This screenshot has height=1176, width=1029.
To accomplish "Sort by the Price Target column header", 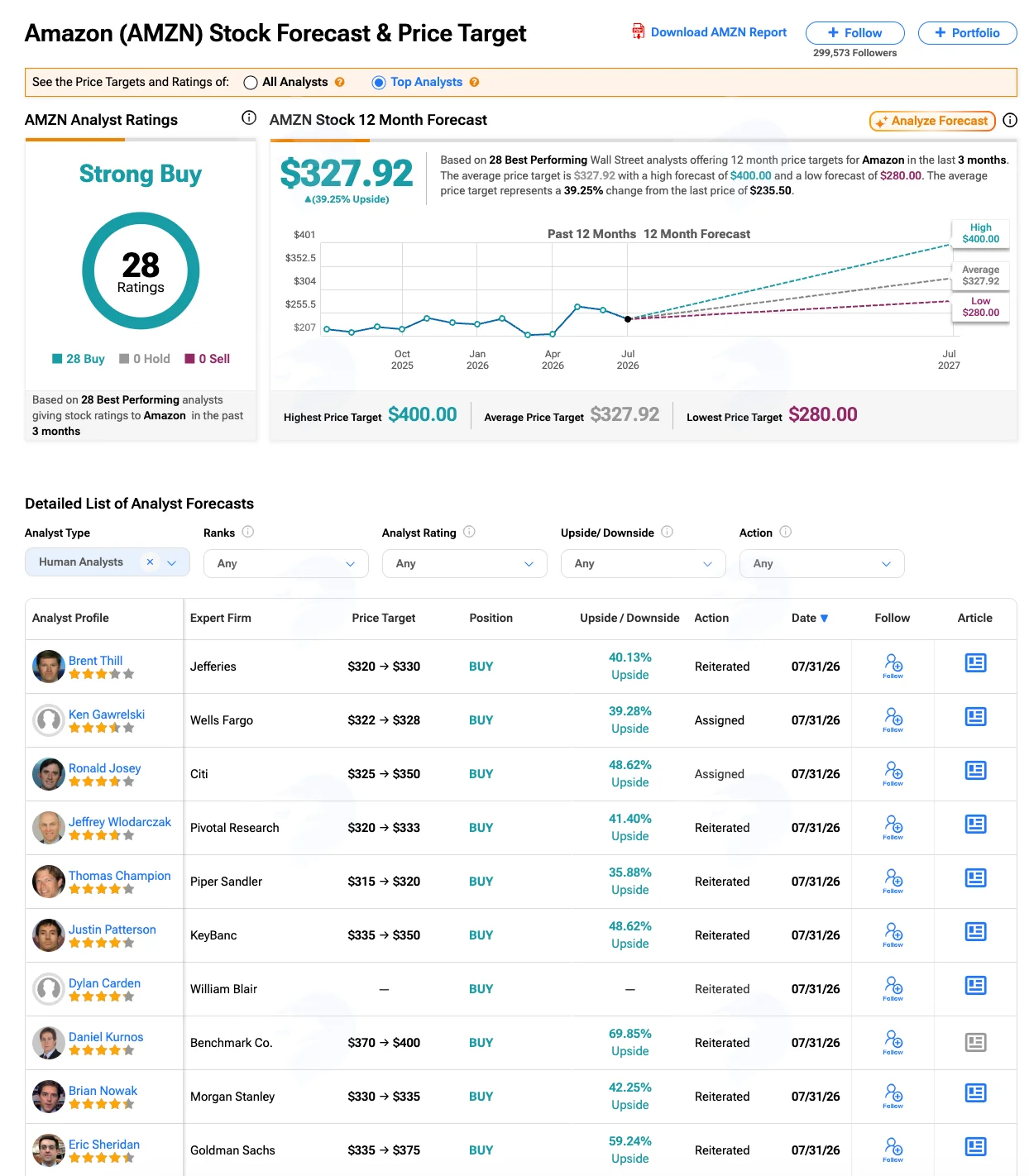I will 384,618.
